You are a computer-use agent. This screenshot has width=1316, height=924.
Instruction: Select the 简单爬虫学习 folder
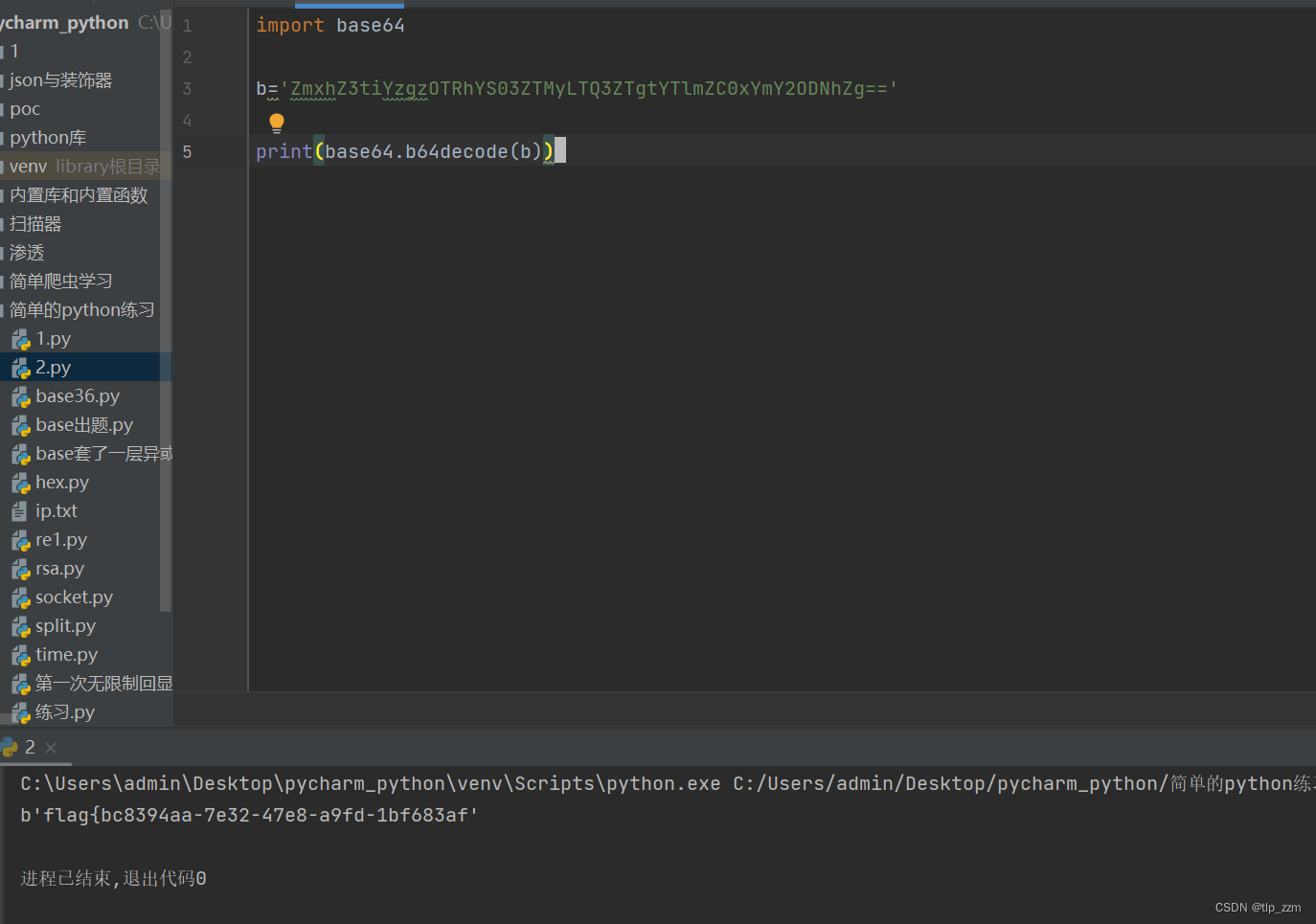click(61, 282)
